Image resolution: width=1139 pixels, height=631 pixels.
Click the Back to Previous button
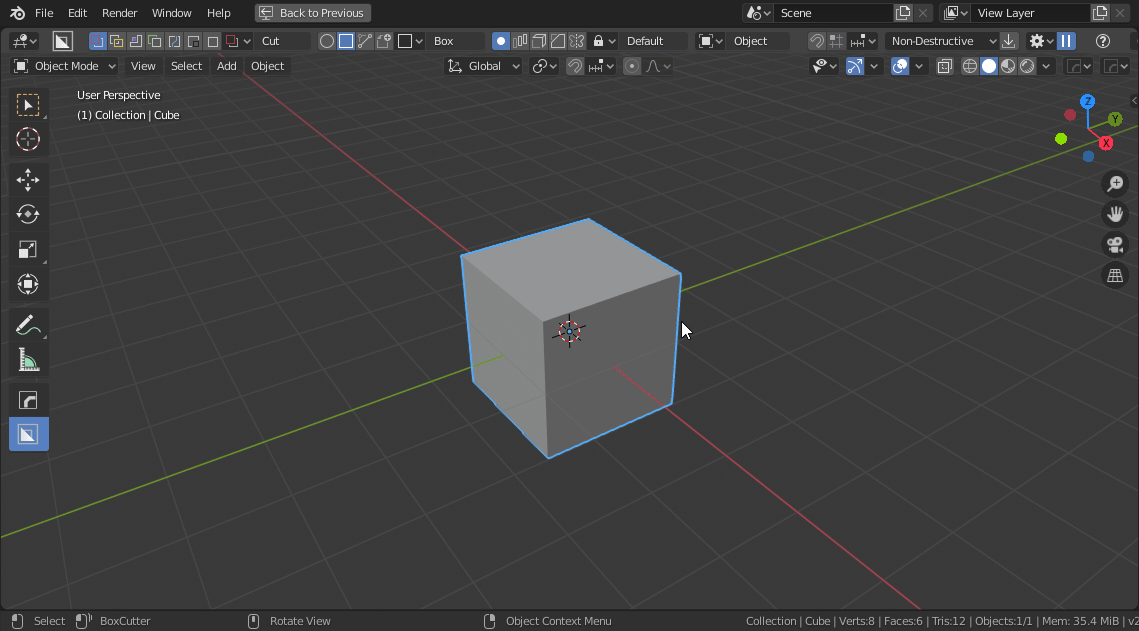tap(312, 13)
